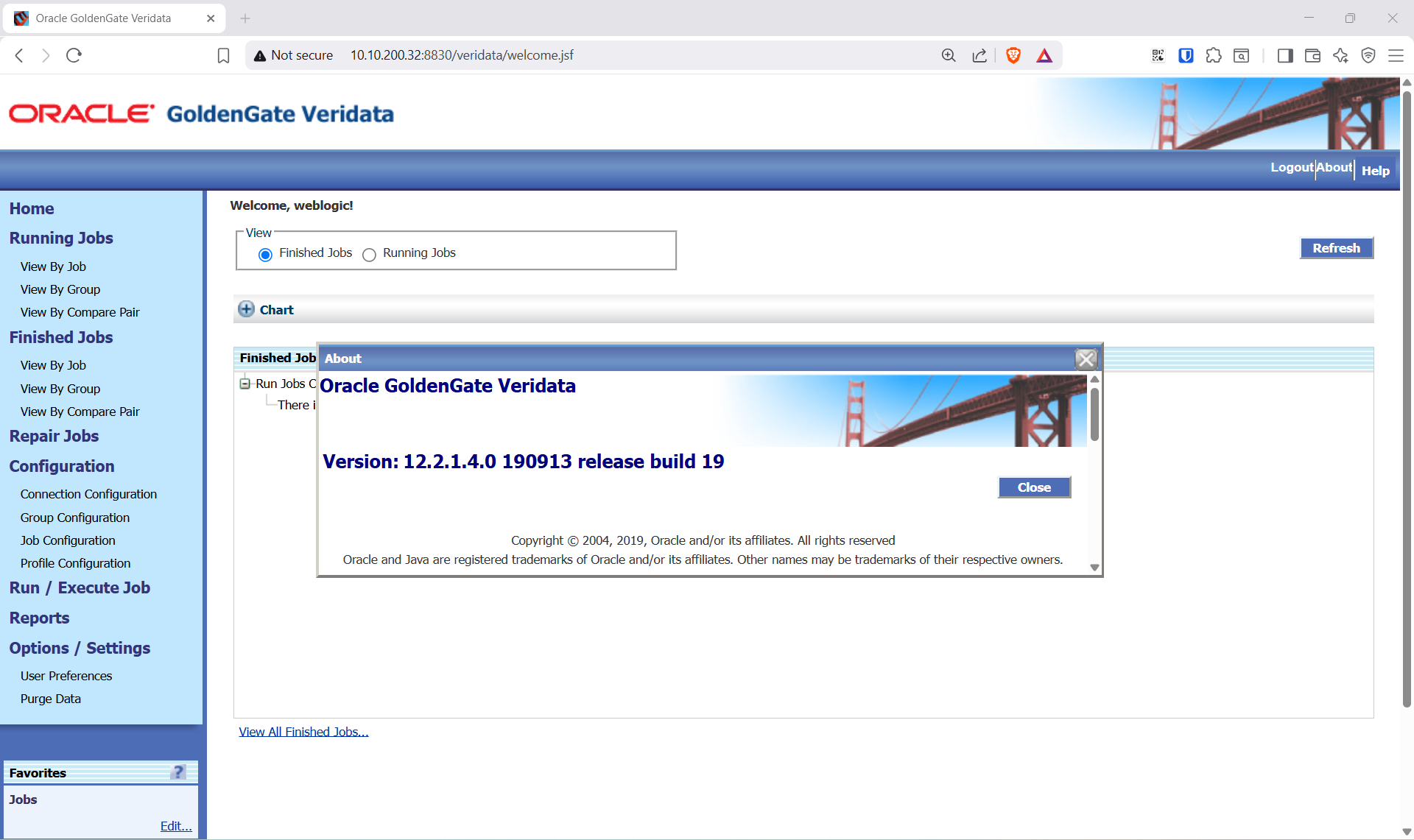Open View By Group under Running Jobs
Viewport: 1414px width, 840px height.
(x=60, y=289)
